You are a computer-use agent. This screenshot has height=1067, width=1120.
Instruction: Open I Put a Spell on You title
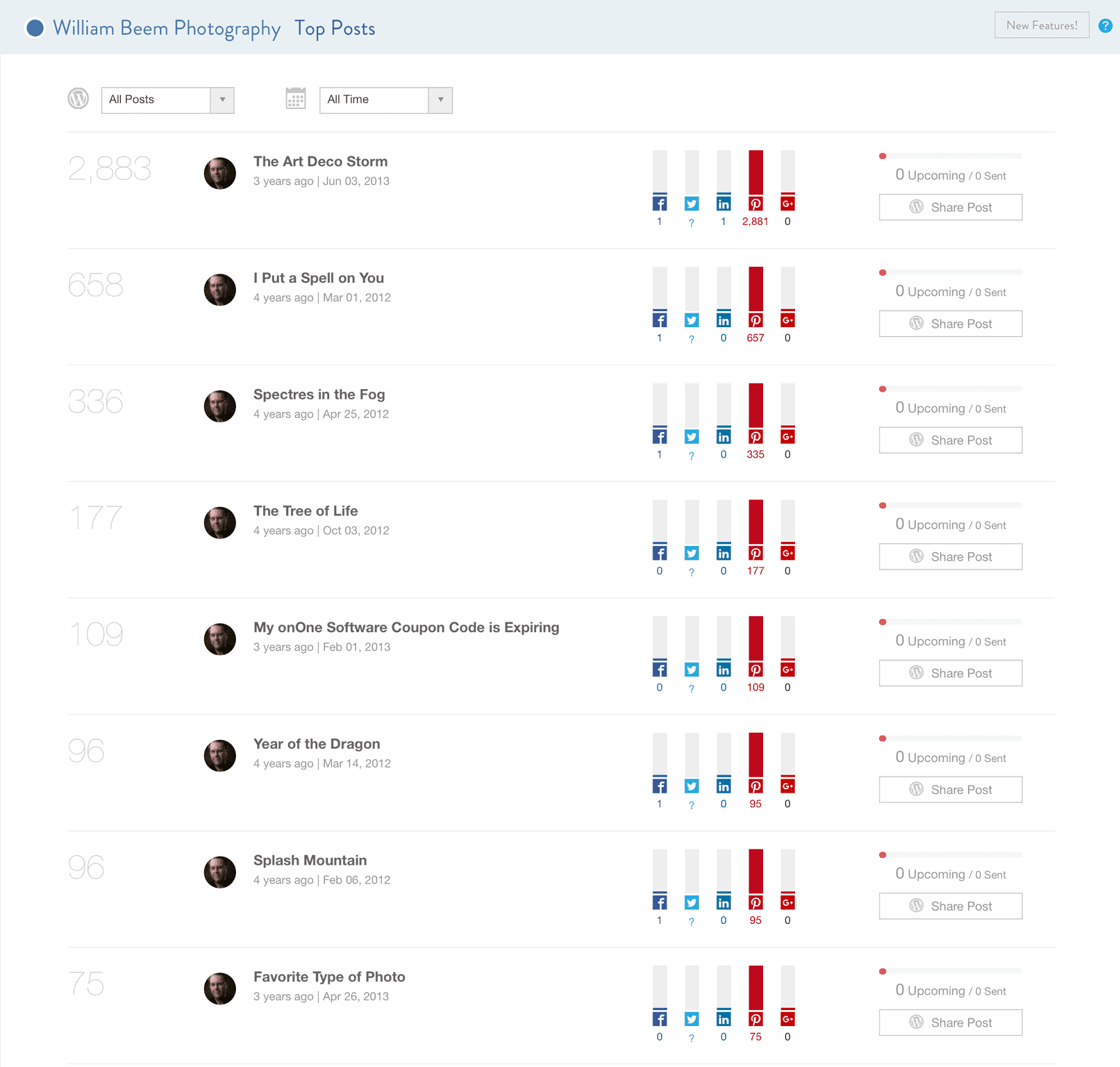(x=319, y=278)
